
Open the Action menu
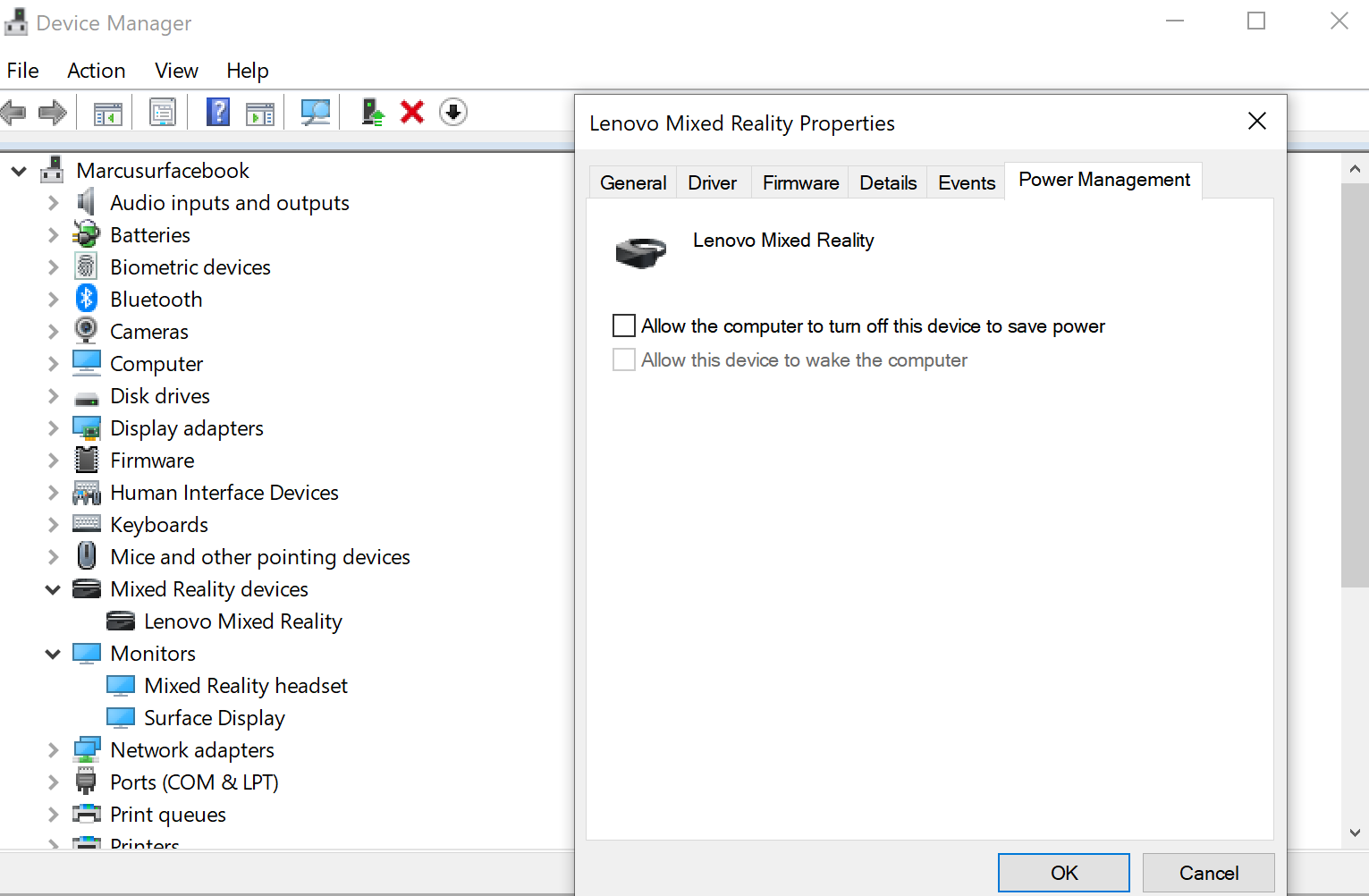click(x=97, y=71)
